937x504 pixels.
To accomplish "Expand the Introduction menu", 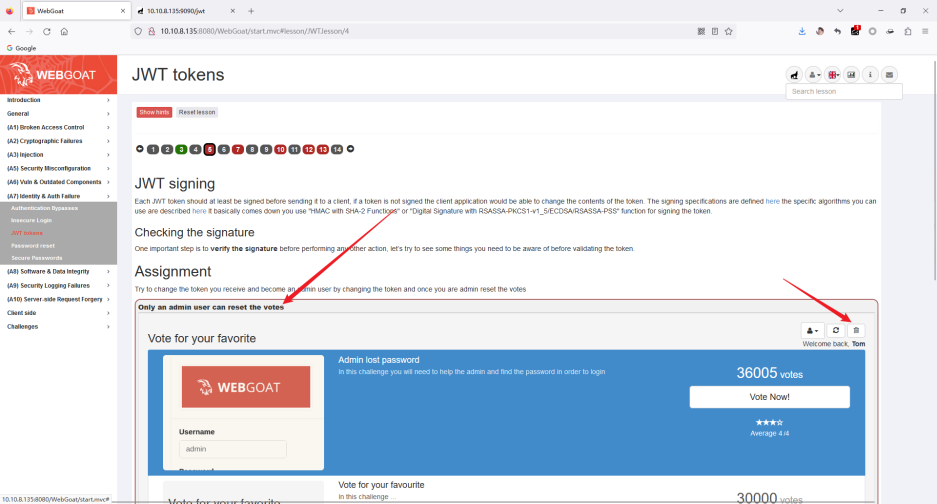I will pyautogui.click(x=59, y=100).
